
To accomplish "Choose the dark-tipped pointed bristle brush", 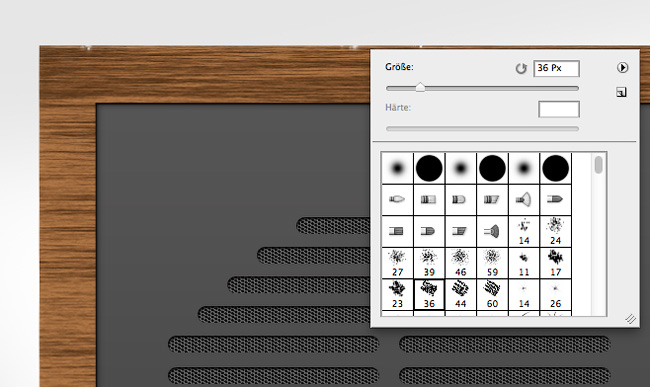I will click(x=555, y=200).
